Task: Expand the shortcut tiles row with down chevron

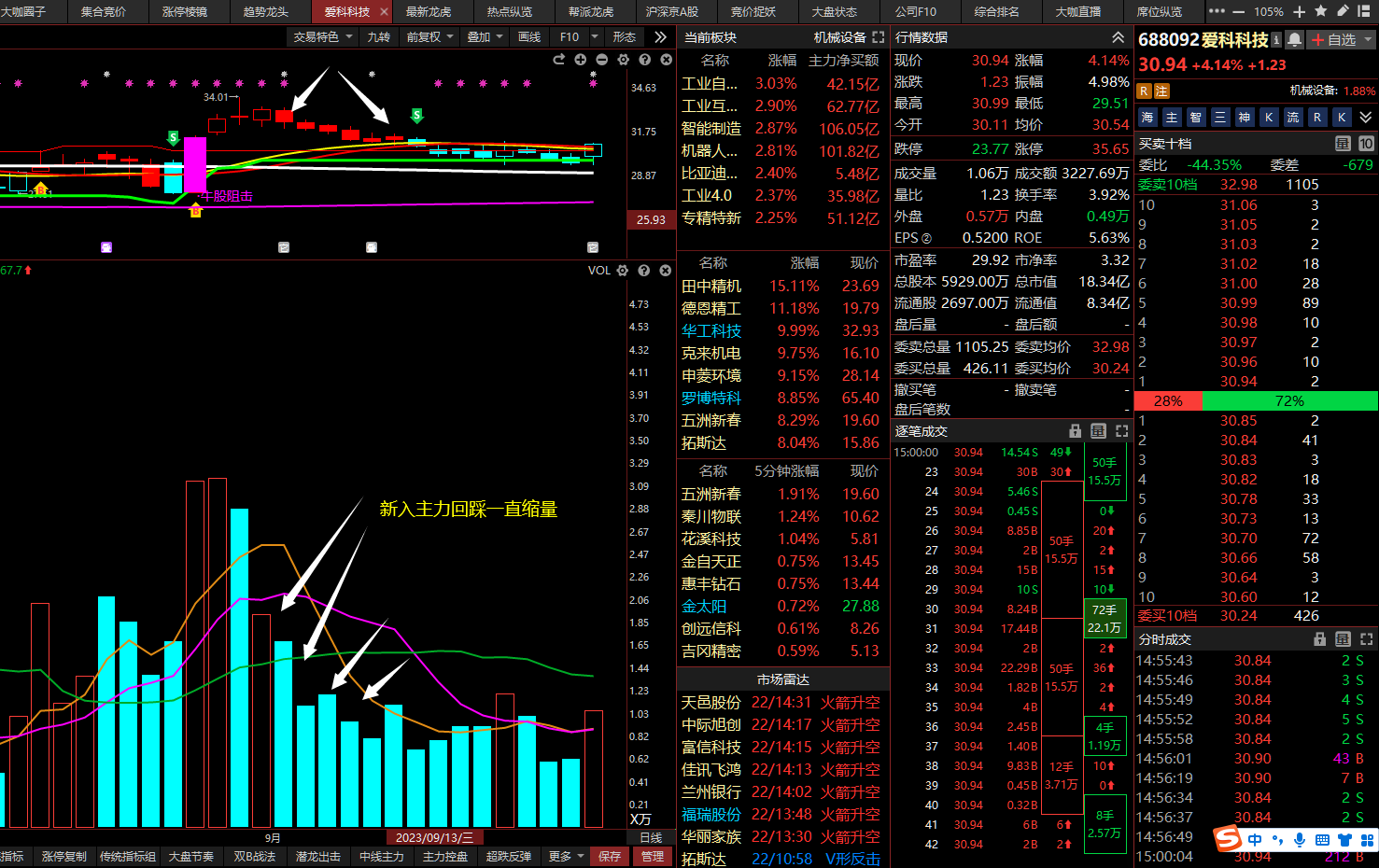Action: click(1366, 118)
